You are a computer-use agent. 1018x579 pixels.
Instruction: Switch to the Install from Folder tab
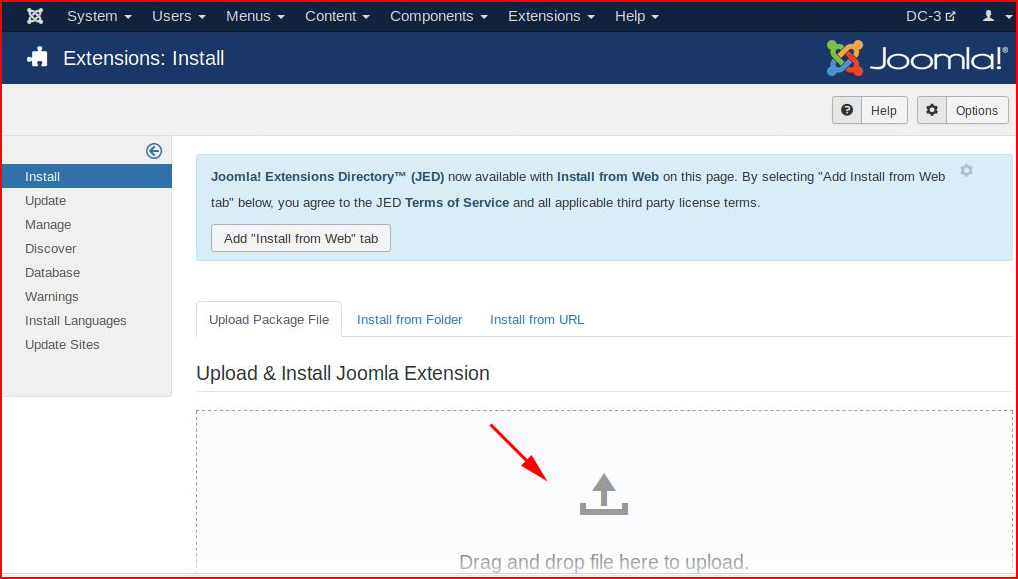410,319
